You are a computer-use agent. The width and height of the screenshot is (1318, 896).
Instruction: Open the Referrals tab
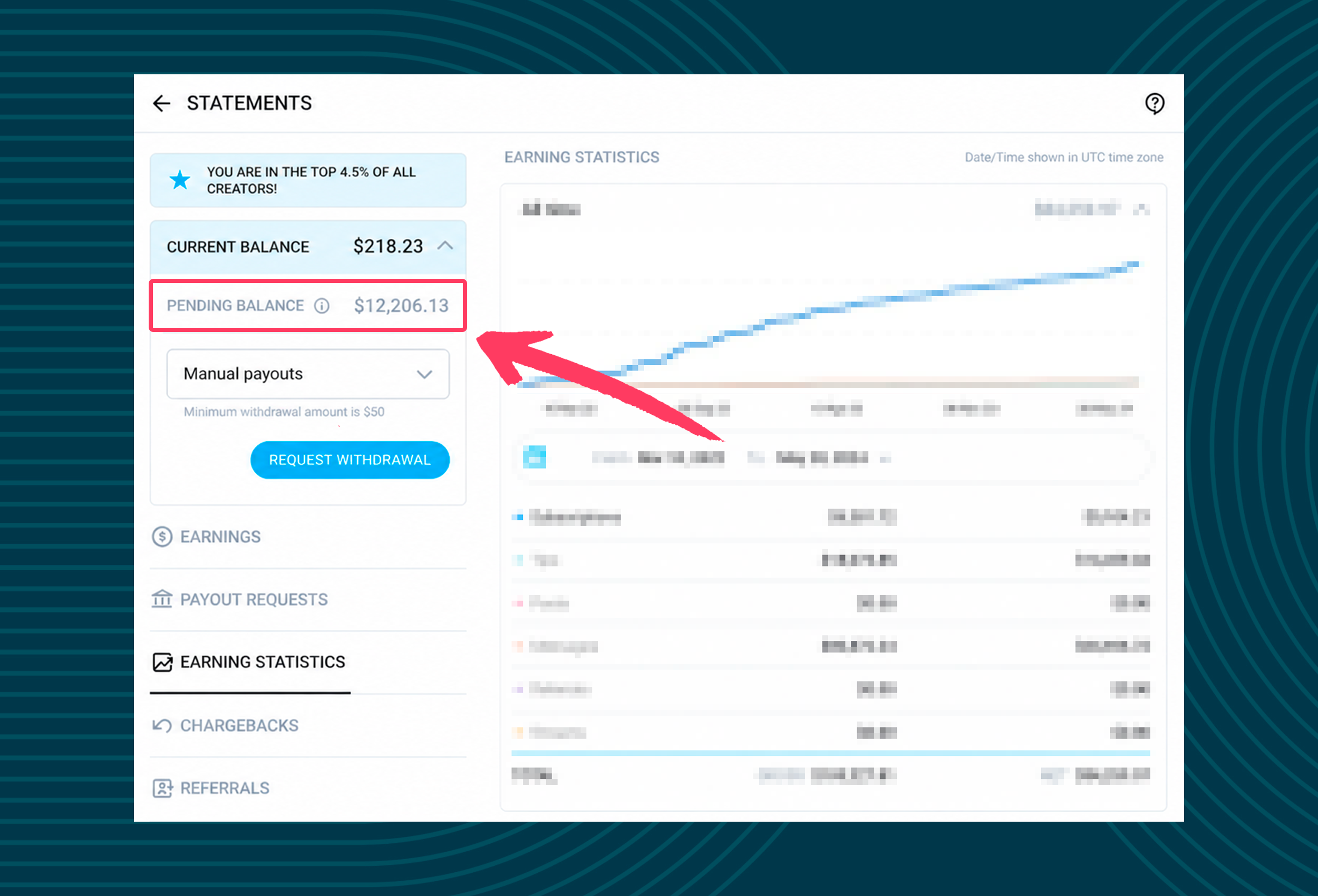pos(308,787)
